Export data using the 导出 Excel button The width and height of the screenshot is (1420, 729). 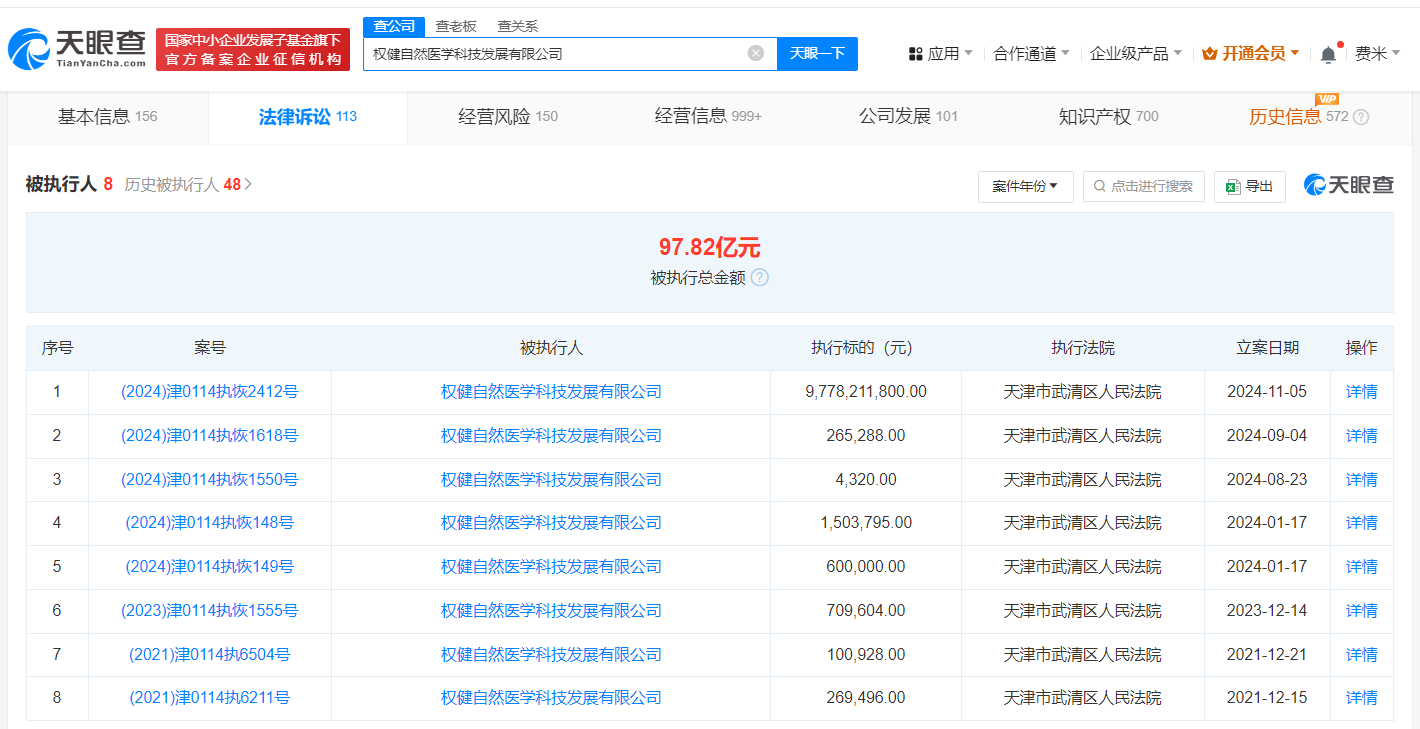(x=1249, y=186)
